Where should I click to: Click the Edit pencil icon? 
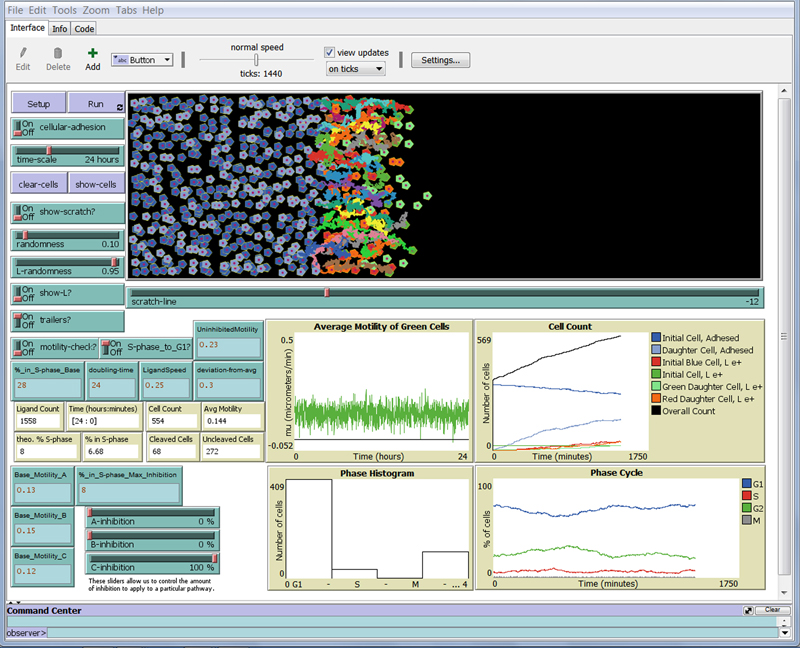point(23,53)
